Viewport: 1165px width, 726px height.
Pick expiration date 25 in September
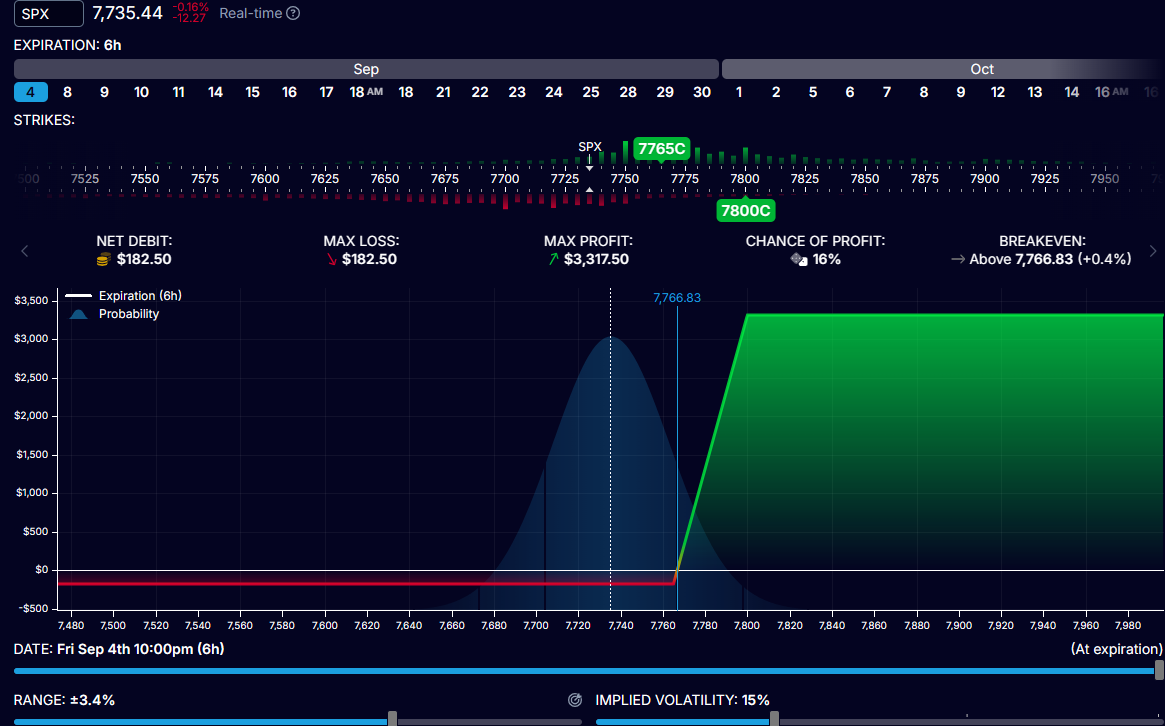click(x=591, y=92)
